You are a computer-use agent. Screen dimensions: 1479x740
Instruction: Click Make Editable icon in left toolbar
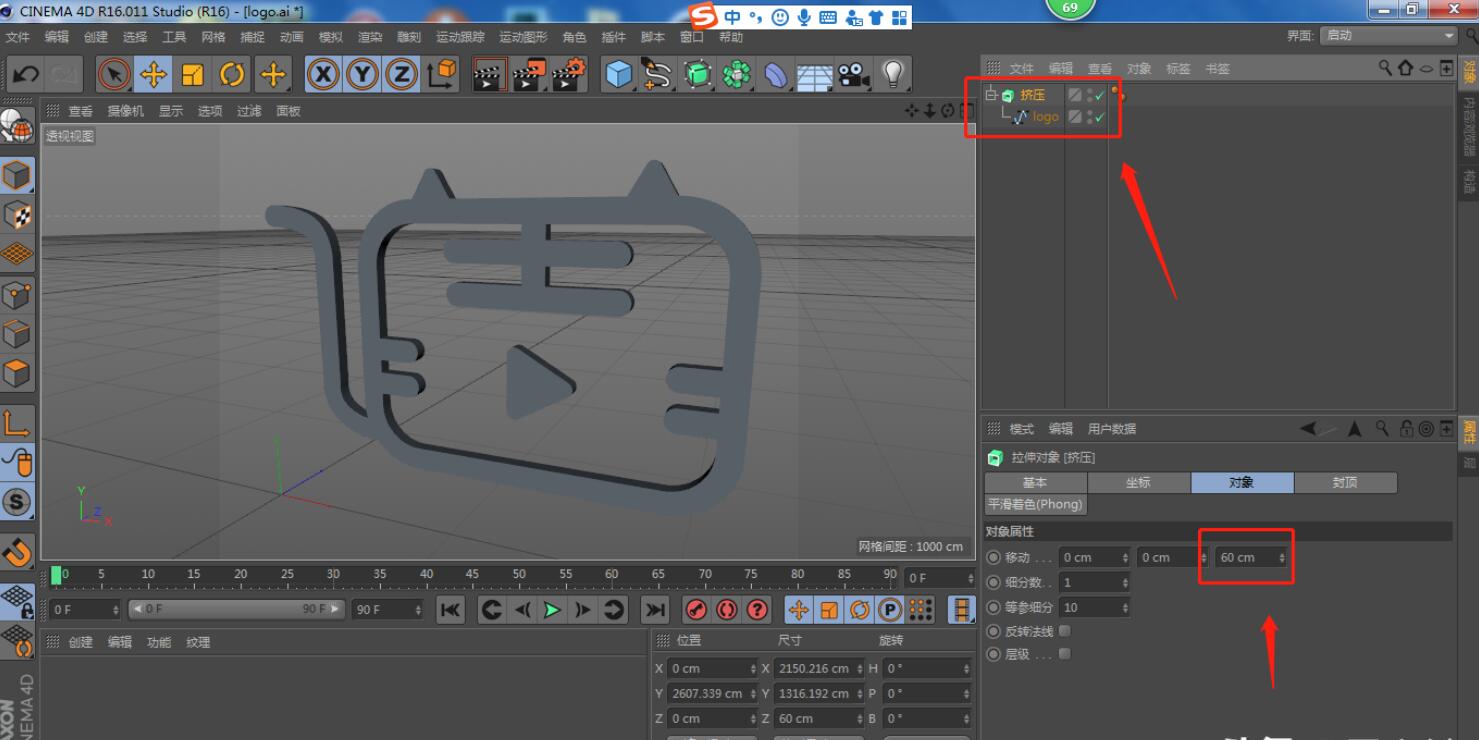[16, 126]
